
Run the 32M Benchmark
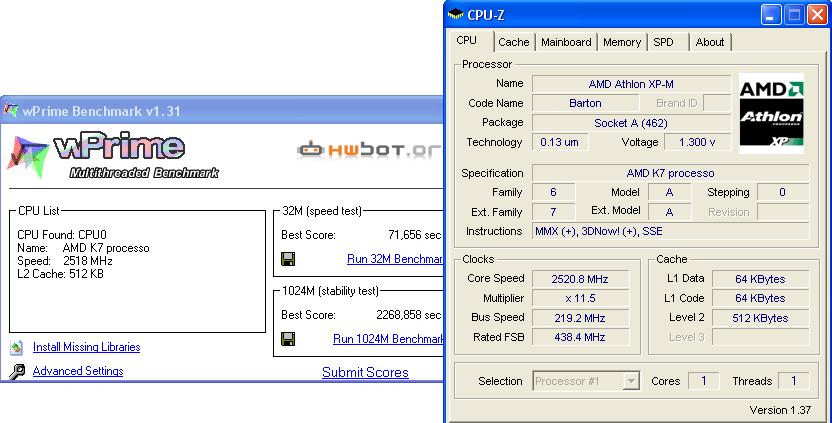coord(394,259)
